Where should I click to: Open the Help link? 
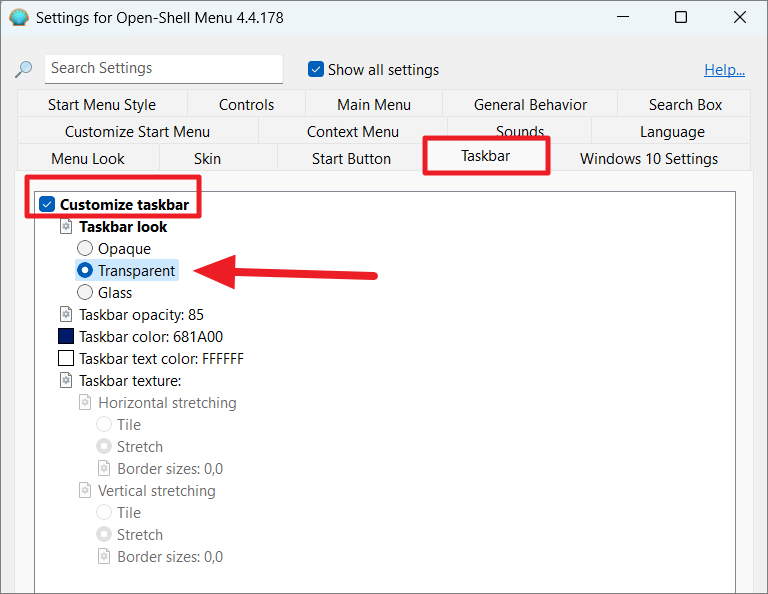click(x=724, y=70)
